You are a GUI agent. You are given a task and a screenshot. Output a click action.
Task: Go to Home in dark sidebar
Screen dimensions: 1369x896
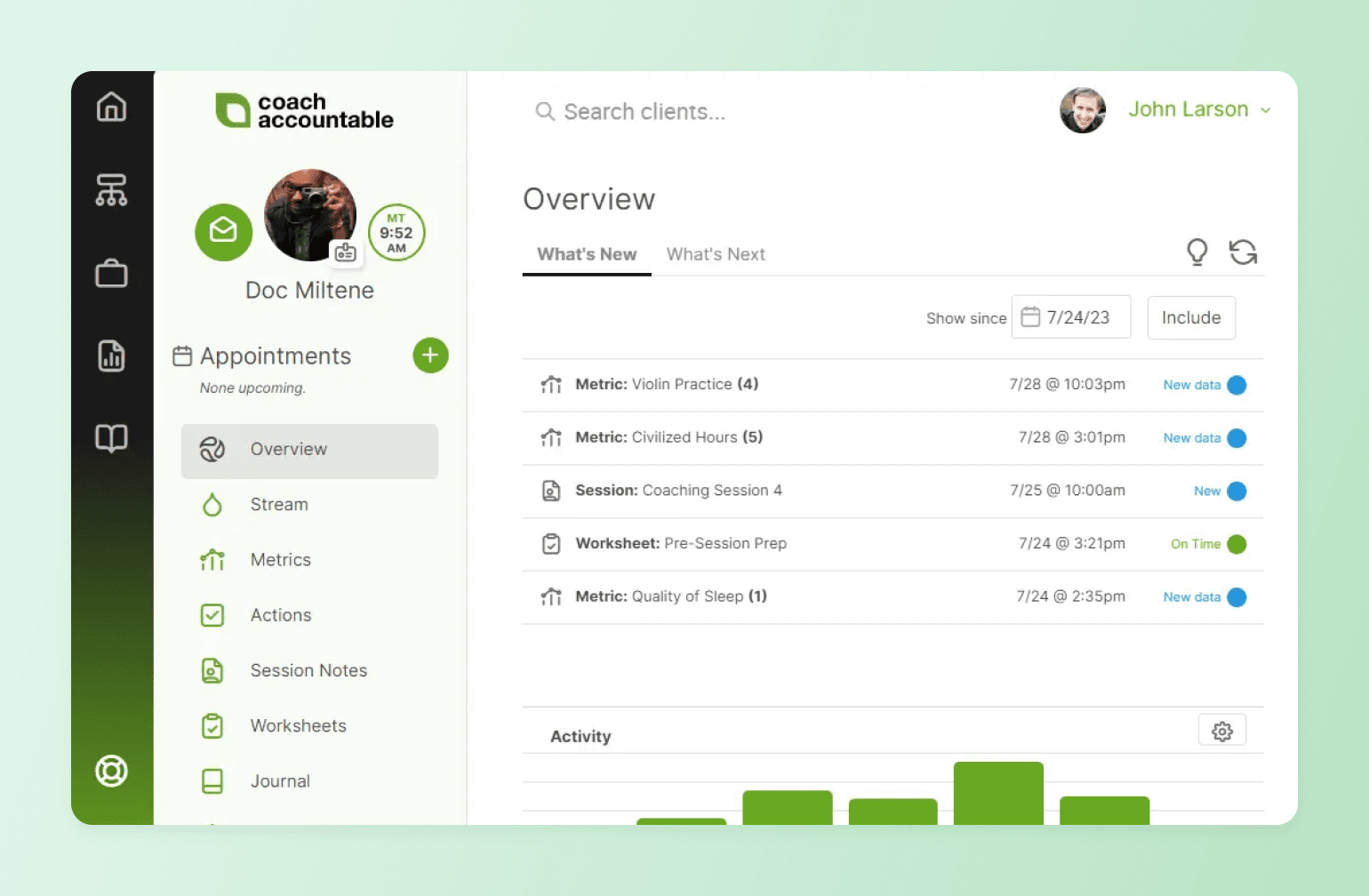tap(111, 107)
